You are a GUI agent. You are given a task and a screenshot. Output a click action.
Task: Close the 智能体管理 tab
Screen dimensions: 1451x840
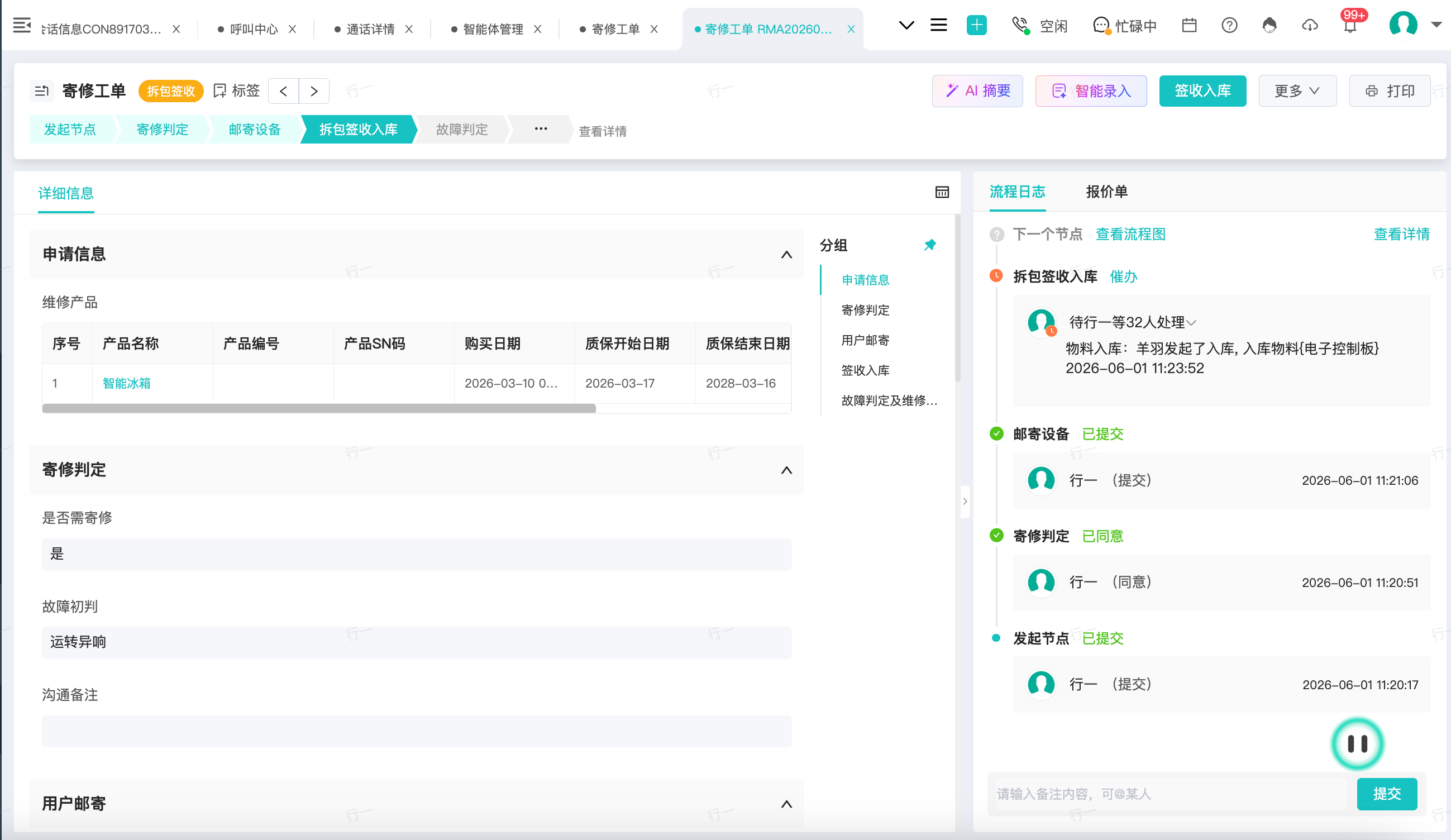[x=537, y=29]
